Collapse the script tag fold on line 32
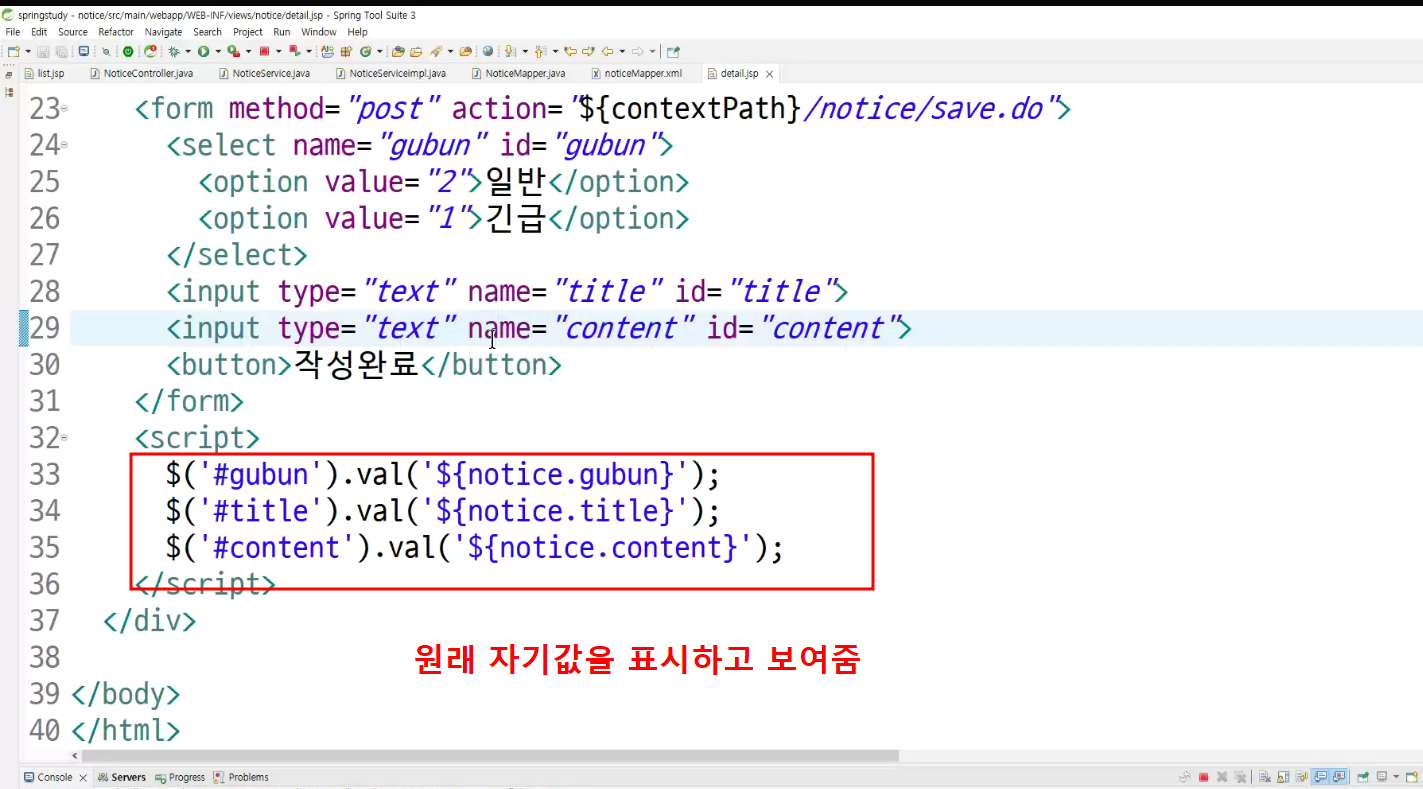This screenshot has height=789, width=1423. click(64, 437)
